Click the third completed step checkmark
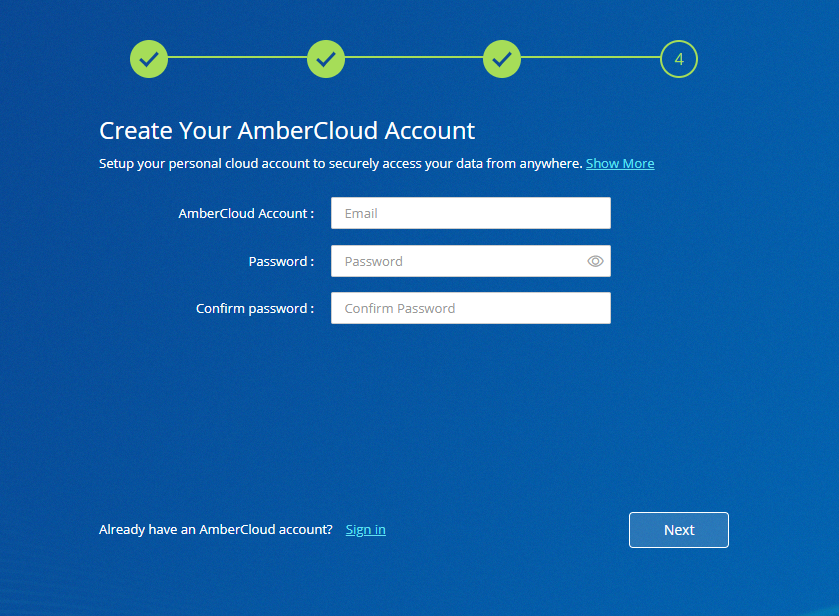This screenshot has width=839, height=616. click(502, 59)
